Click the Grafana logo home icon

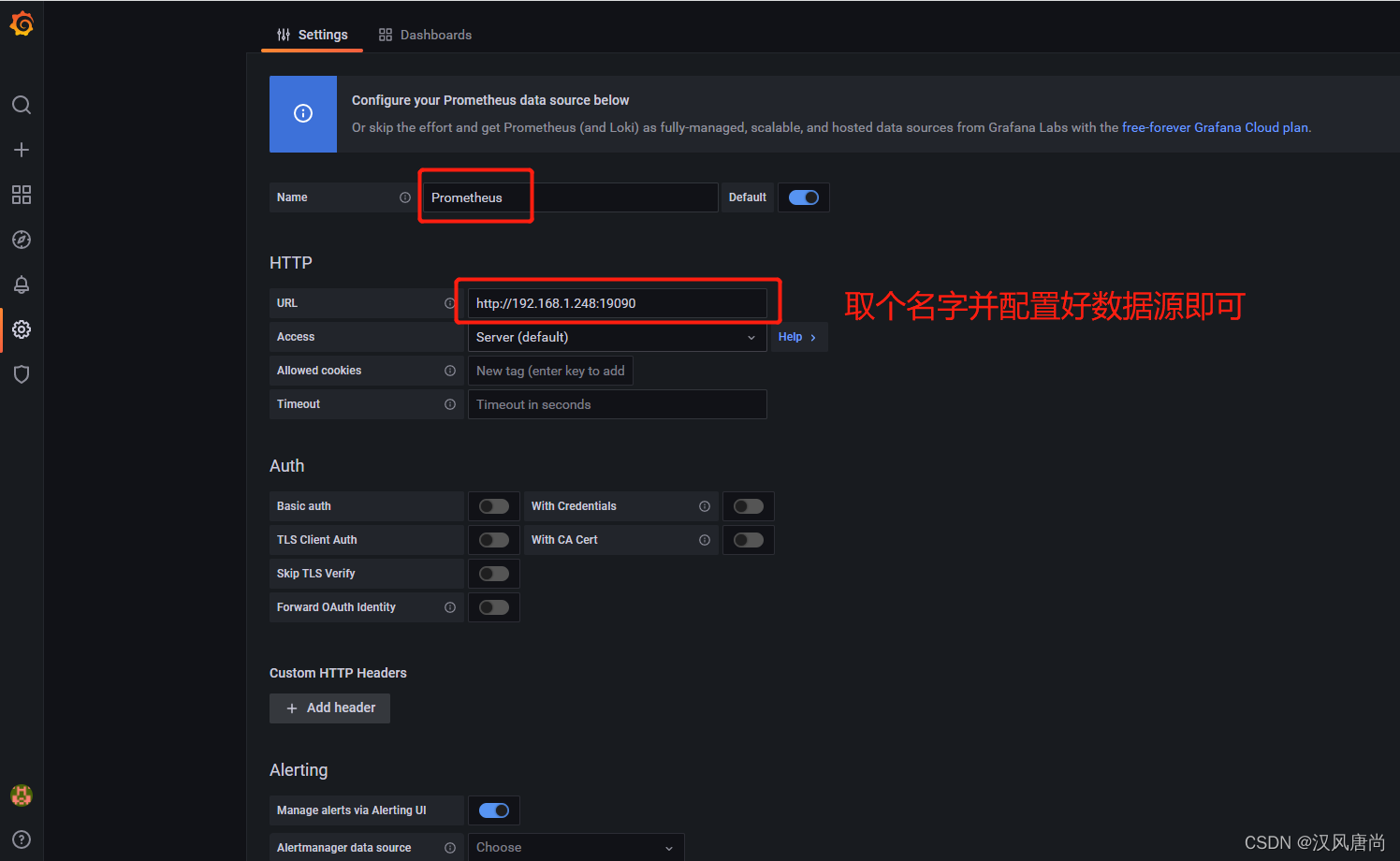click(x=22, y=23)
